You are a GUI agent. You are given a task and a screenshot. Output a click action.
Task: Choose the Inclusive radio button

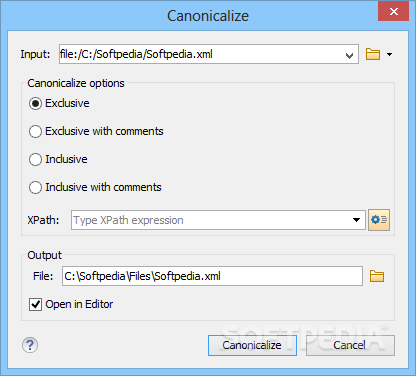point(35,159)
